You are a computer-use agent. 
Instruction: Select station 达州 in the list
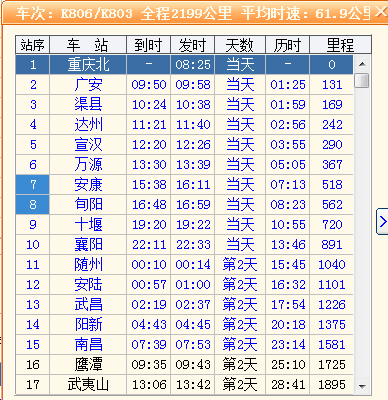(184, 125)
